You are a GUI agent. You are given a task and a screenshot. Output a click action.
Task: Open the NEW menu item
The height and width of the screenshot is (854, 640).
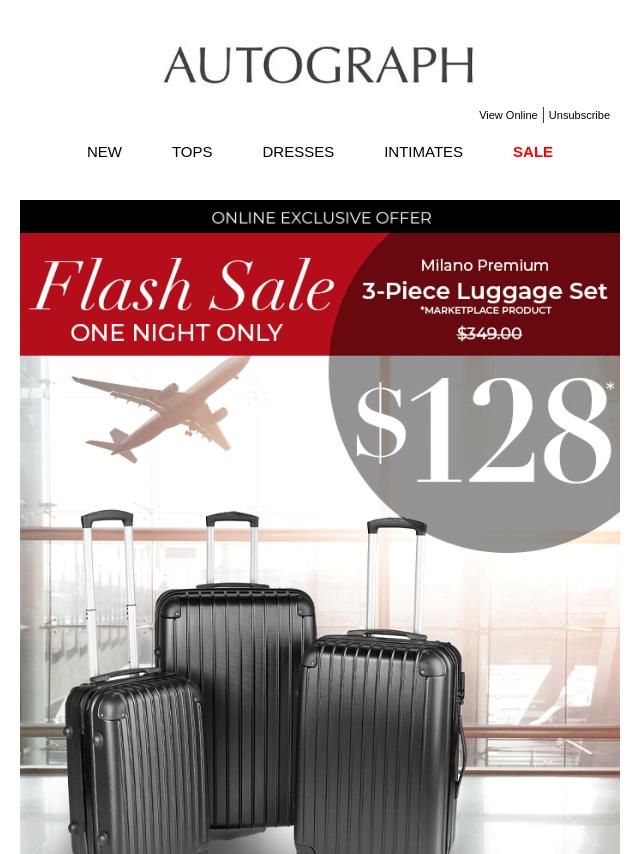(x=104, y=152)
